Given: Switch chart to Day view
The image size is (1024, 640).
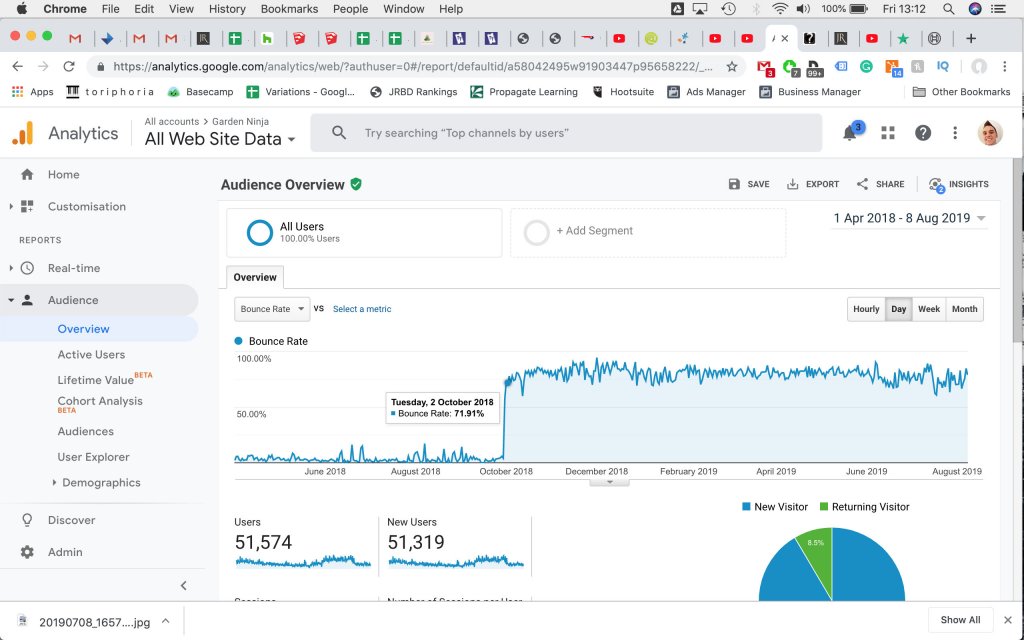Looking at the screenshot, I should (899, 309).
